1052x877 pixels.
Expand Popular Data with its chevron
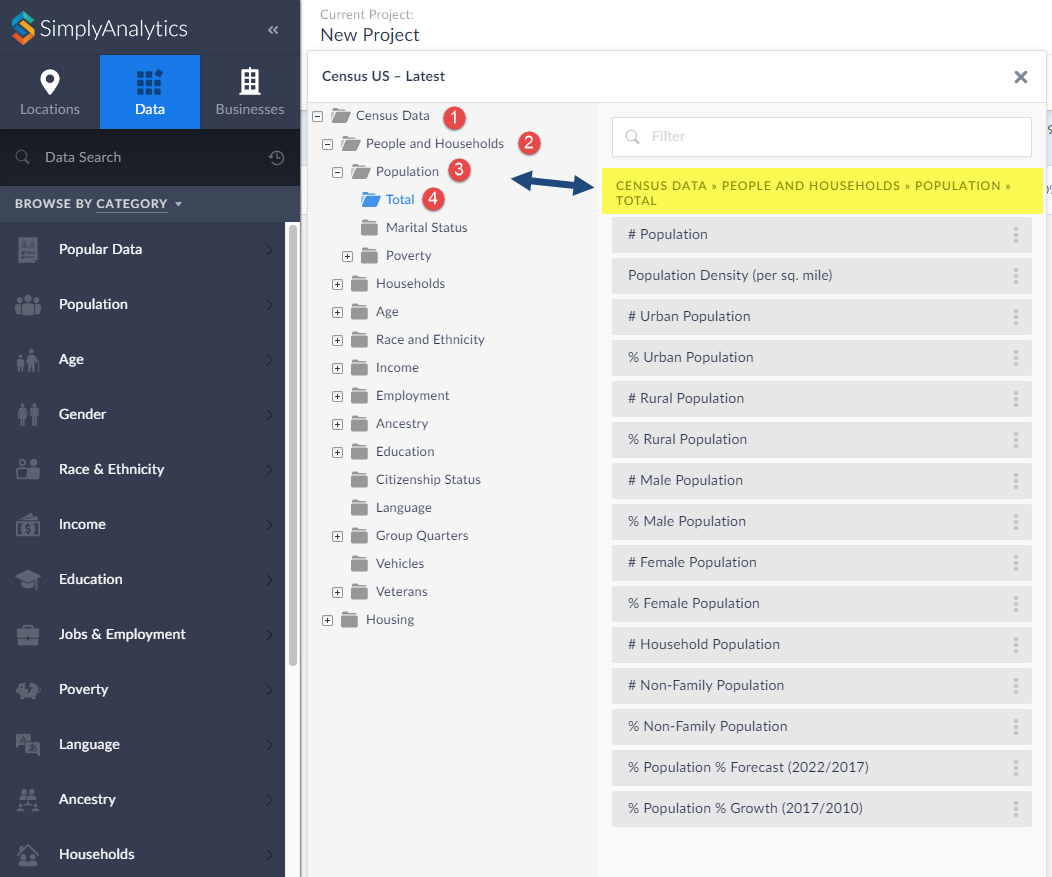pyautogui.click(x=270, y=250)
